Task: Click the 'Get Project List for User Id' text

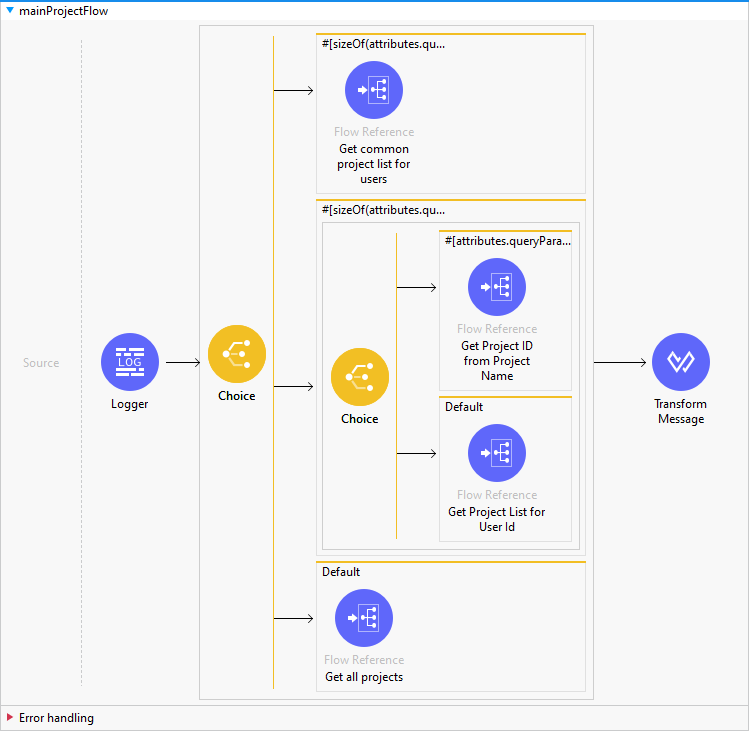Action: [497, 519]
